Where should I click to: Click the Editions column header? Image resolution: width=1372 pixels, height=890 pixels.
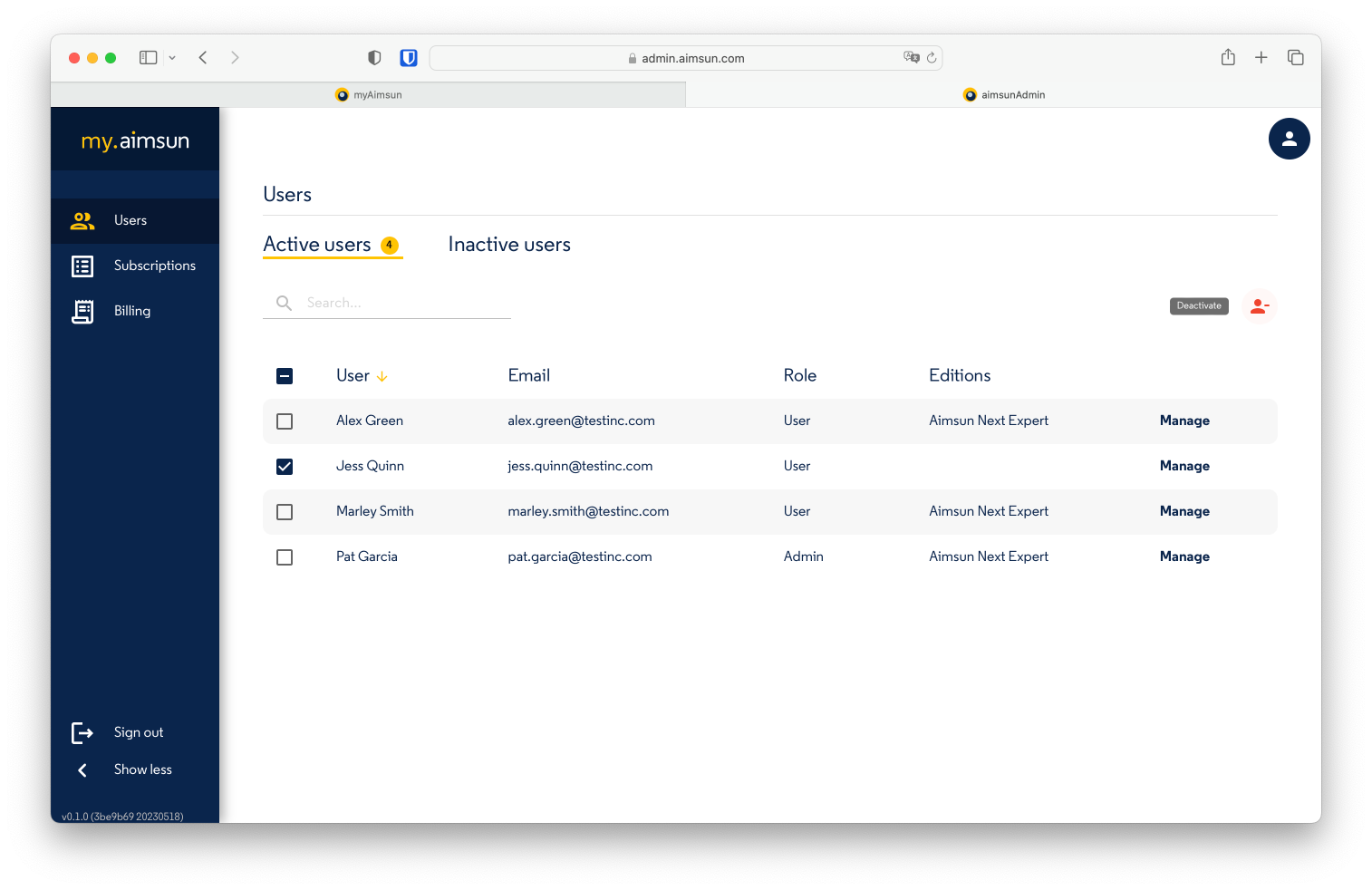click(960, 375)
